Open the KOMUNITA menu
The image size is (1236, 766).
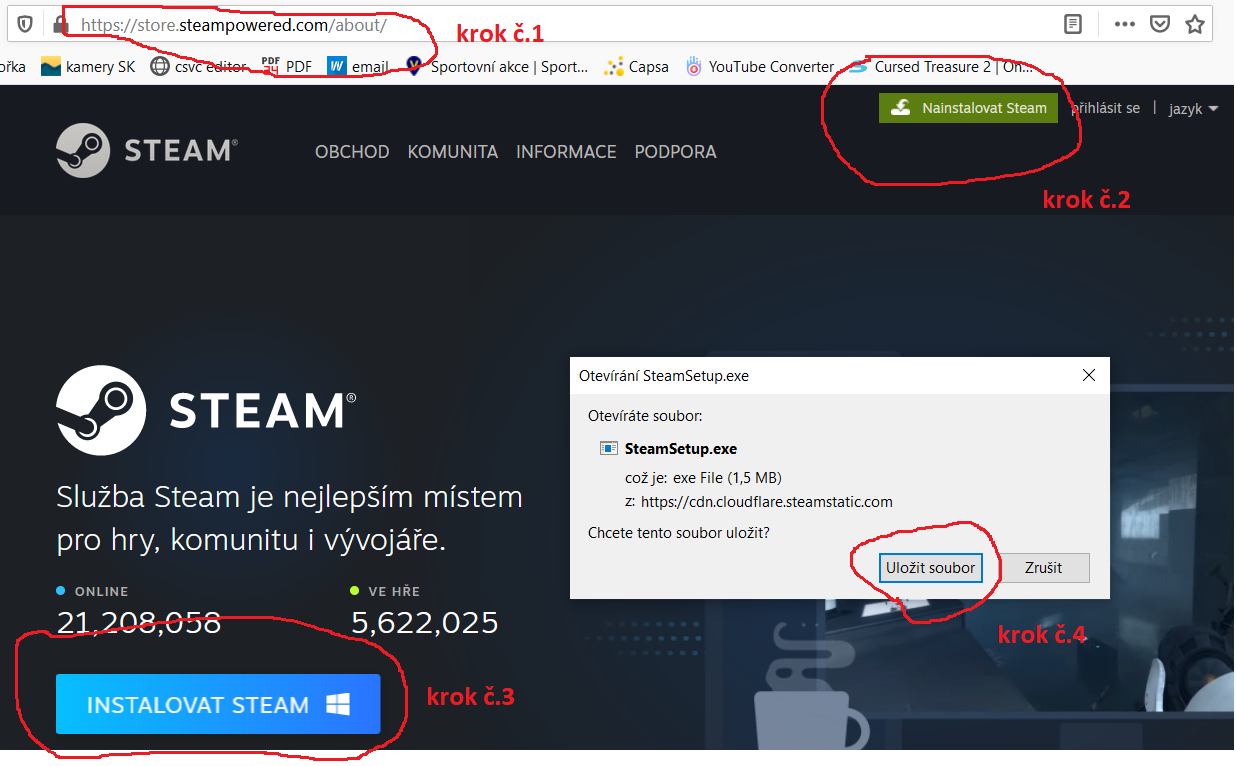[453, 152]
